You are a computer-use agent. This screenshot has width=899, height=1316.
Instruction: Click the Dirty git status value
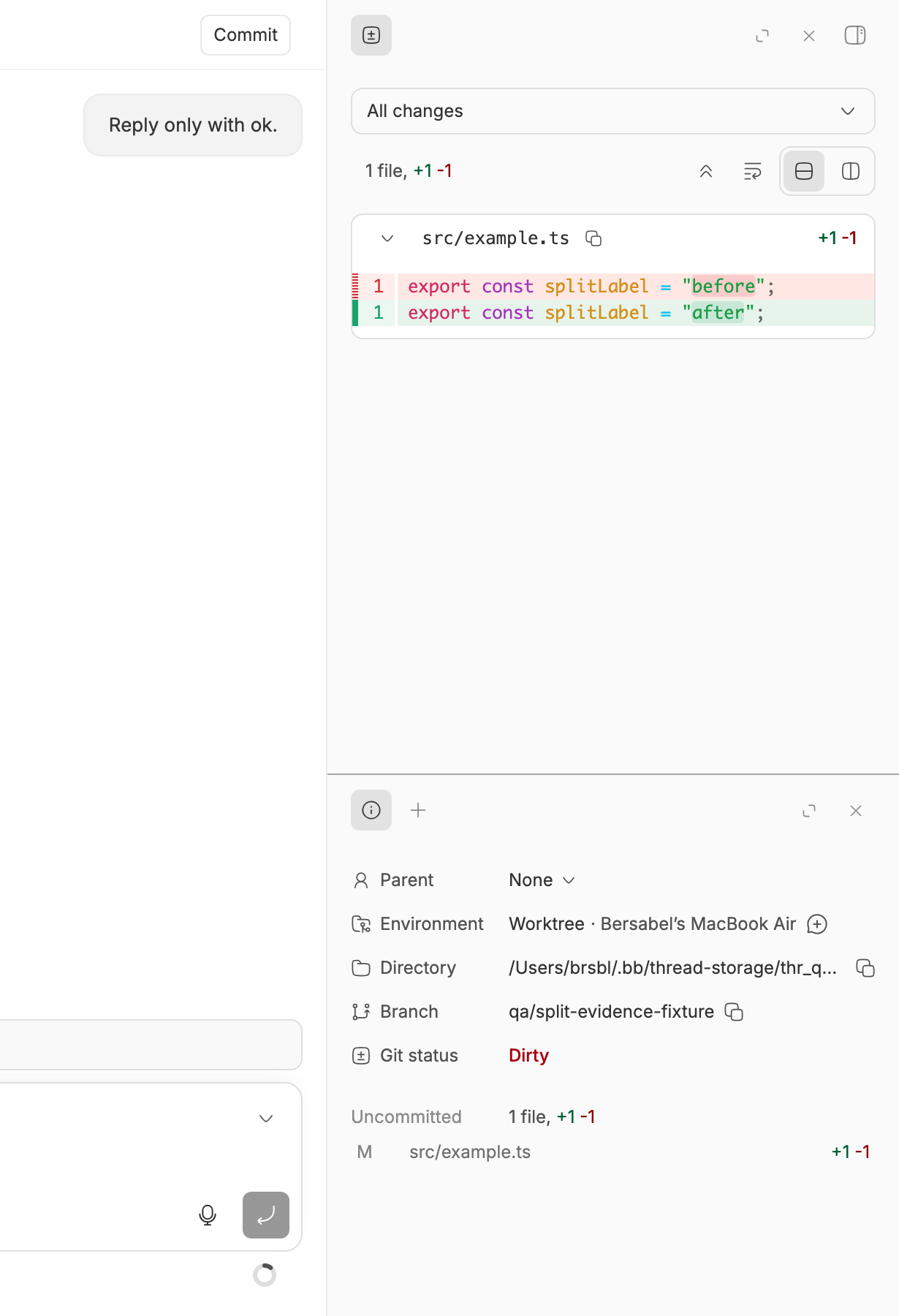[x=528, y=1056]
